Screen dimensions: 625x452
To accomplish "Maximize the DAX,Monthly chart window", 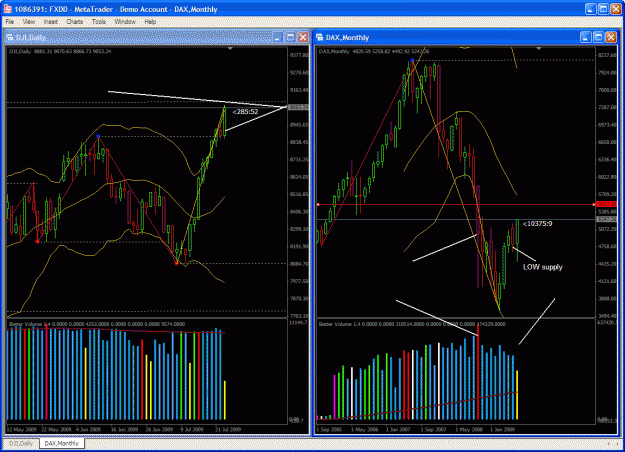I will [598, 37].
